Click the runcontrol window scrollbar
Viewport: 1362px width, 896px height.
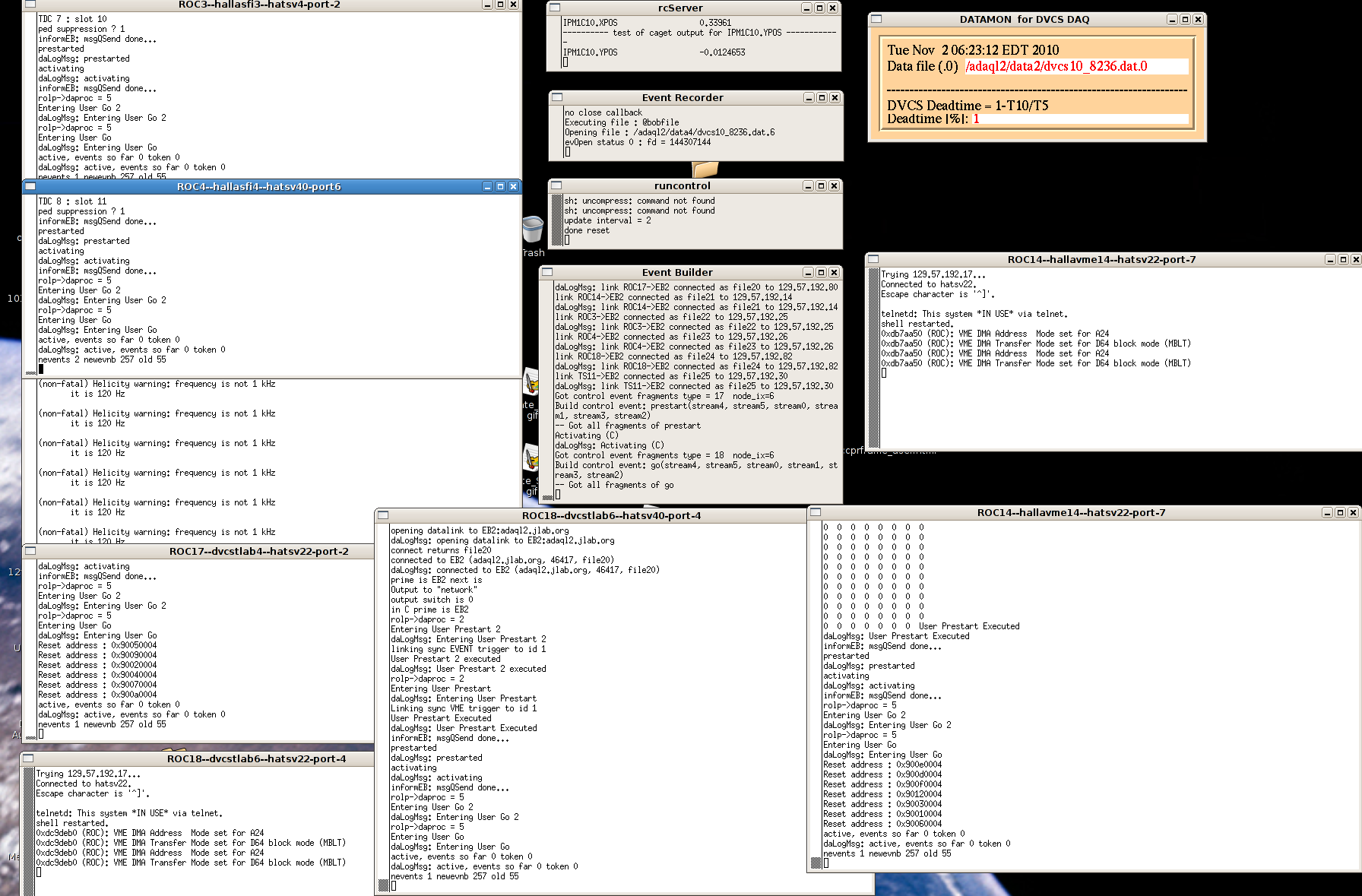pos(556,220)
